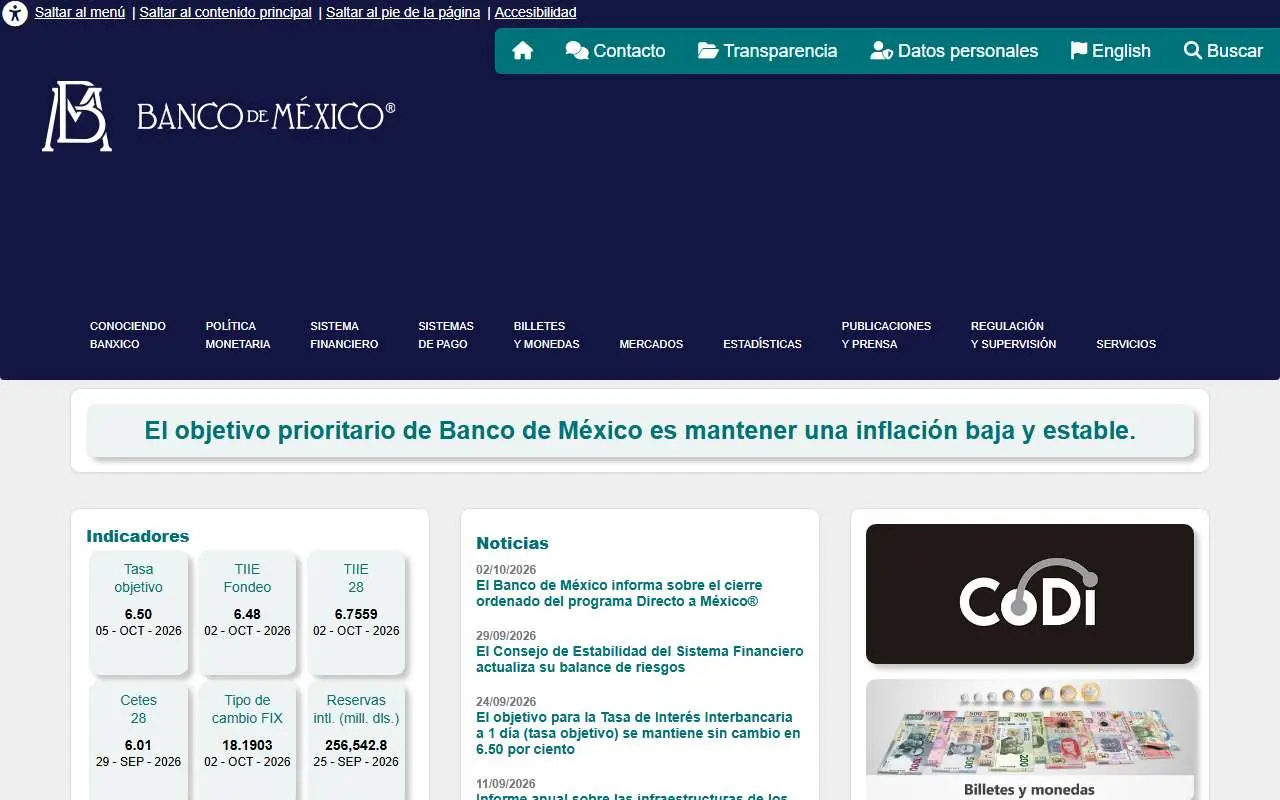This screenshot has width=1280, height=800.
Task: Follow Saltar al contenido principal link
Action: coord(225,13)
